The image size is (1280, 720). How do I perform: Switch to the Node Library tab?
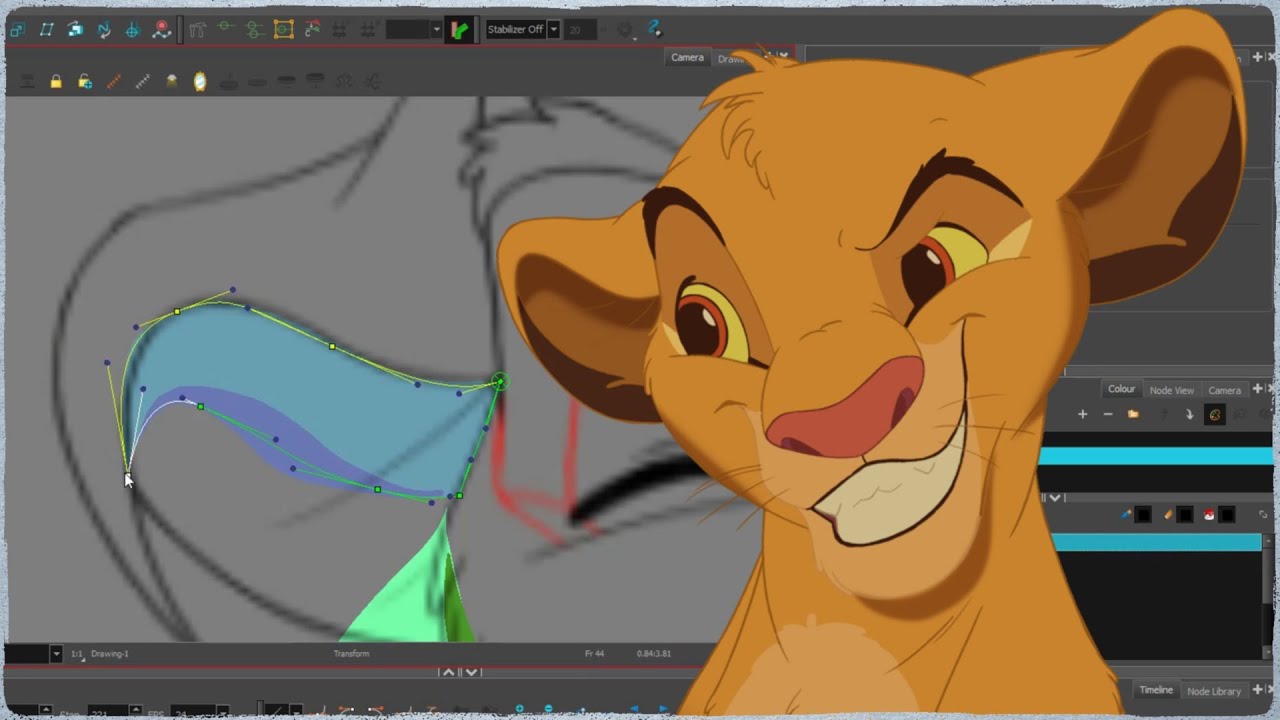coord(1213,691)
